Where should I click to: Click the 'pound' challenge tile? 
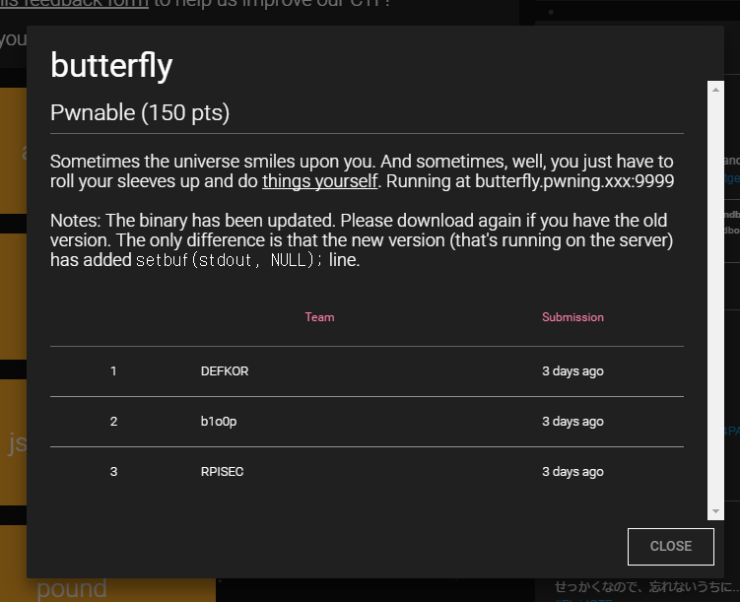click(72, 588)
